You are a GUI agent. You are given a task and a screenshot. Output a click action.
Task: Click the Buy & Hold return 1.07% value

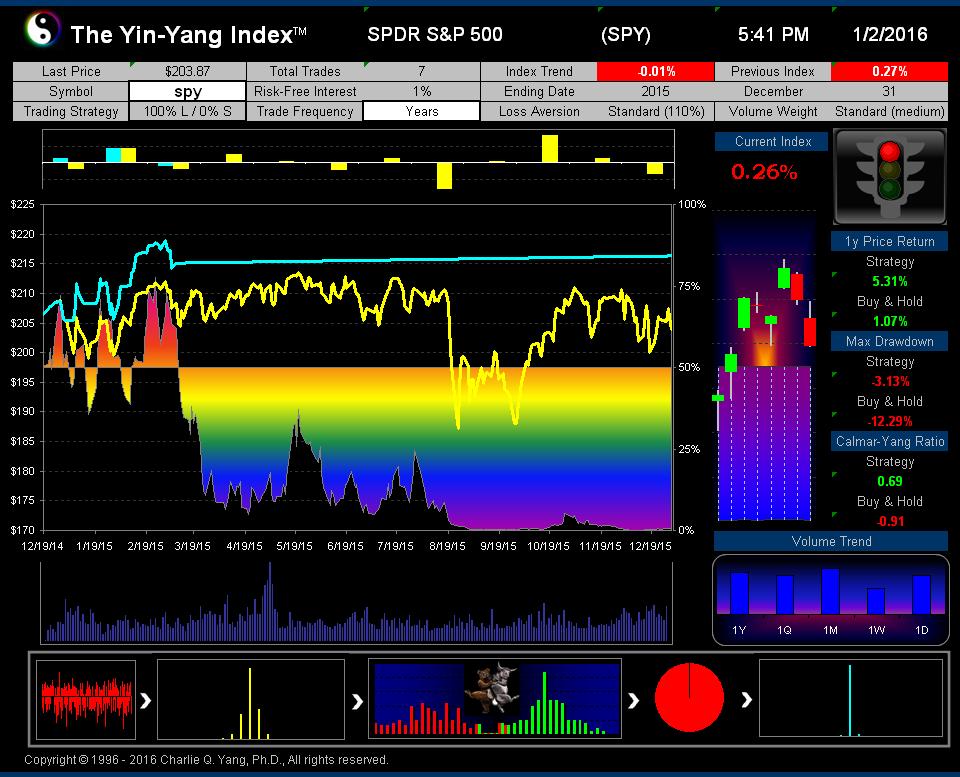click(x=890, y=321)
